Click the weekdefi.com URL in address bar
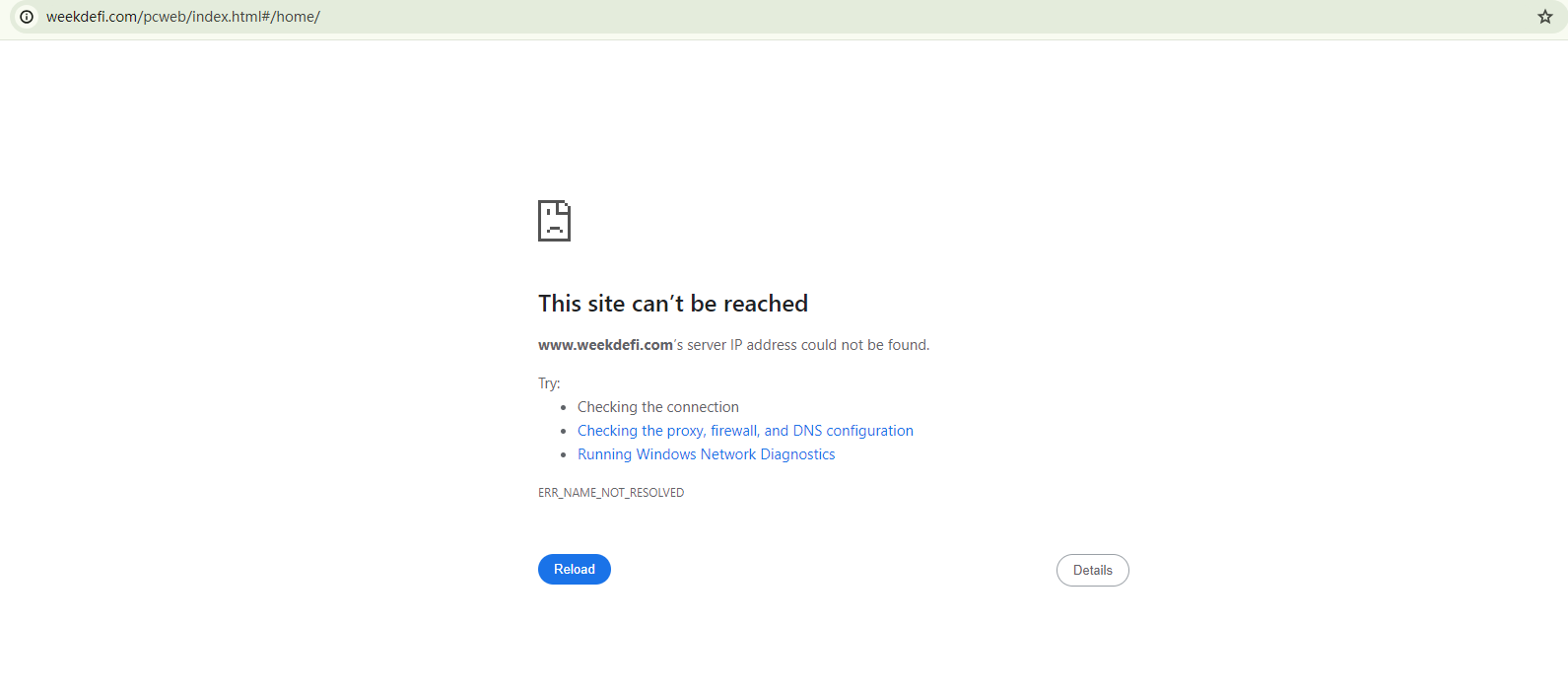 point(183,17)
